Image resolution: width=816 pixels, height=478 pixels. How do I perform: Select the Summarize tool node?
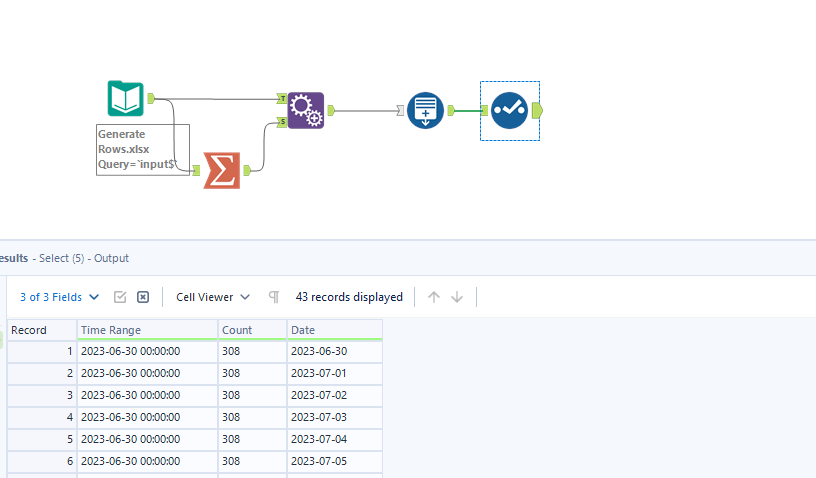(x=222, y=170)
